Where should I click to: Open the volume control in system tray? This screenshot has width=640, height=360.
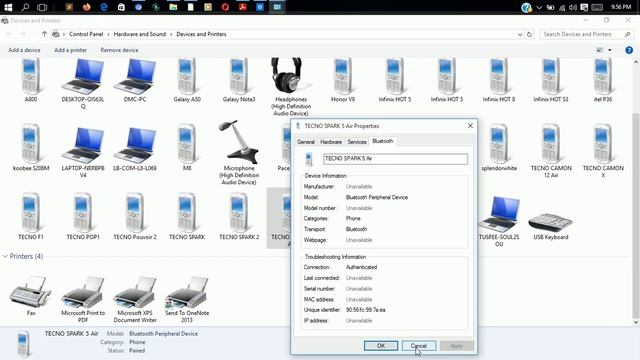click(x=573, y=7)
